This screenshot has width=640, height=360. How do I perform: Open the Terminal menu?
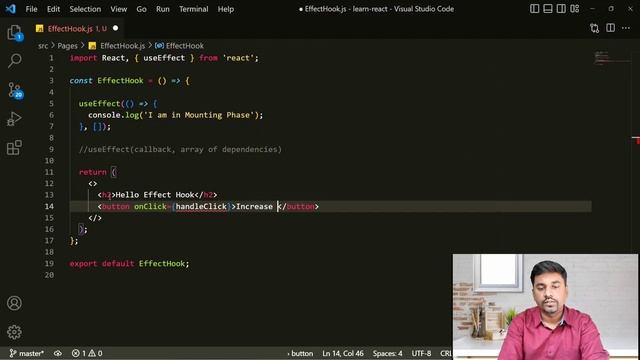pos(193,9)
